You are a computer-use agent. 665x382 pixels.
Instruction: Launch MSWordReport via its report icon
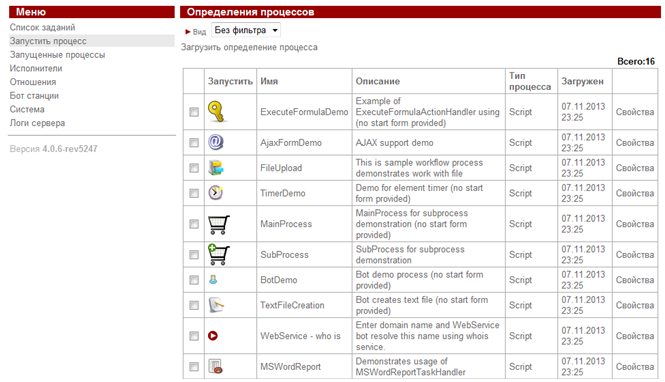coord(215,366)
